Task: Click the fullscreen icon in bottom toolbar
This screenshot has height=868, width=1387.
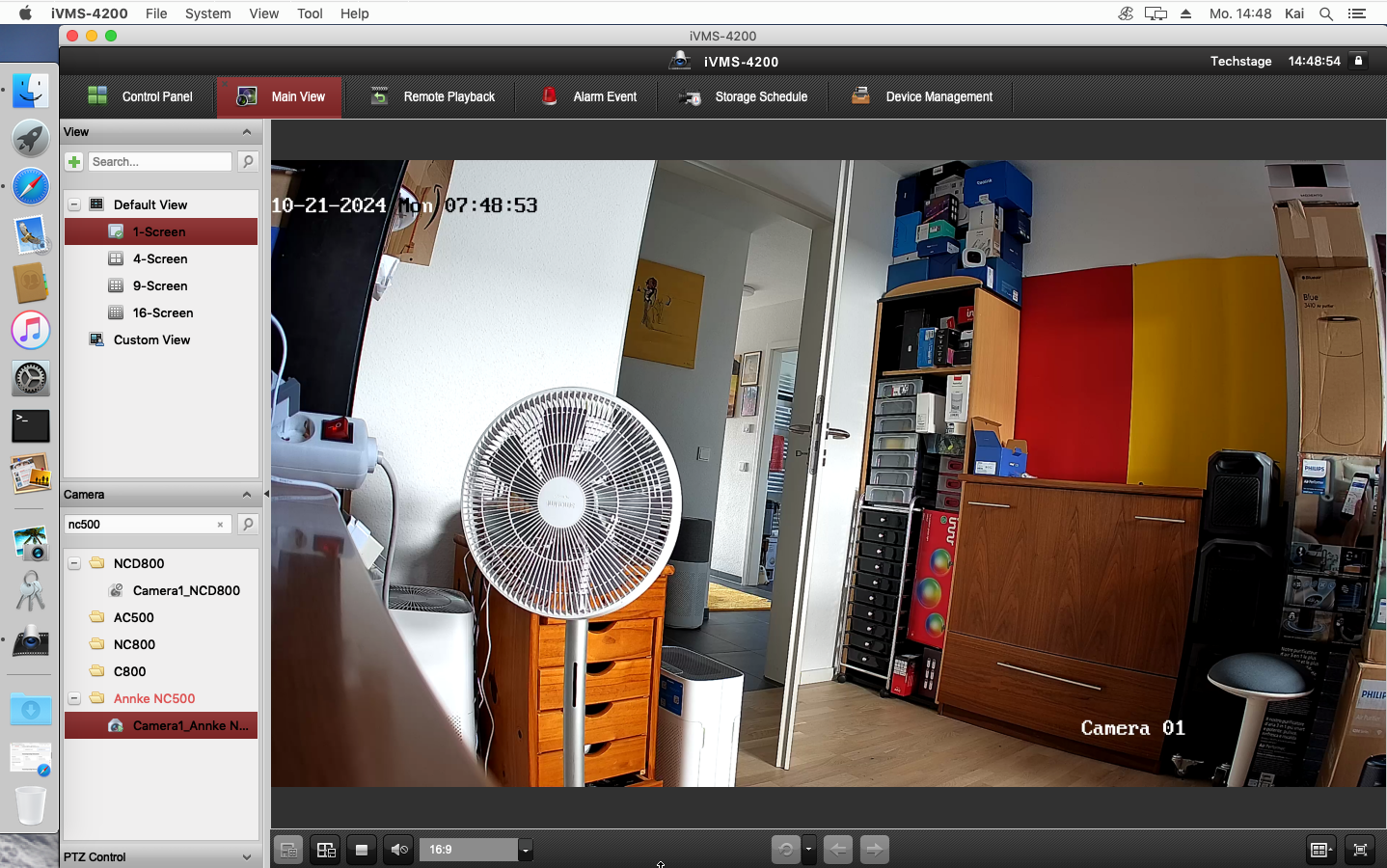Action: coord(1360,850)
